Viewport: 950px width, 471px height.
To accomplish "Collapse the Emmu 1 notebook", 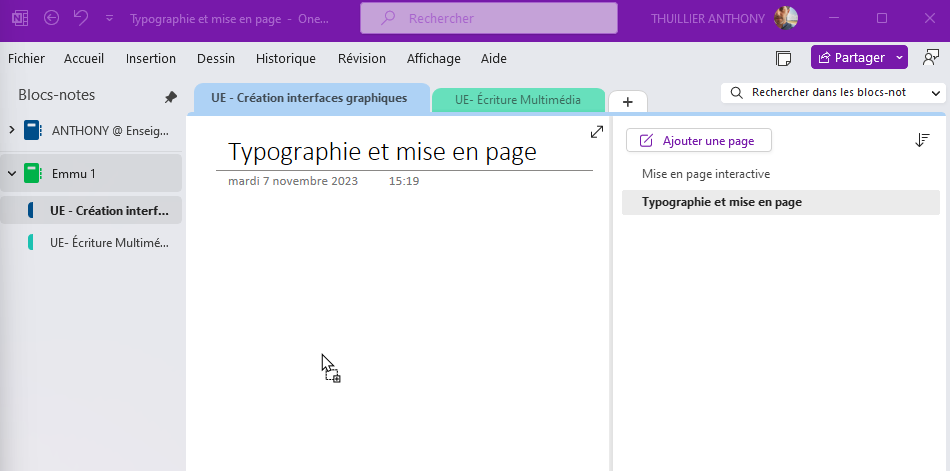I will click(x=12, y=173).
